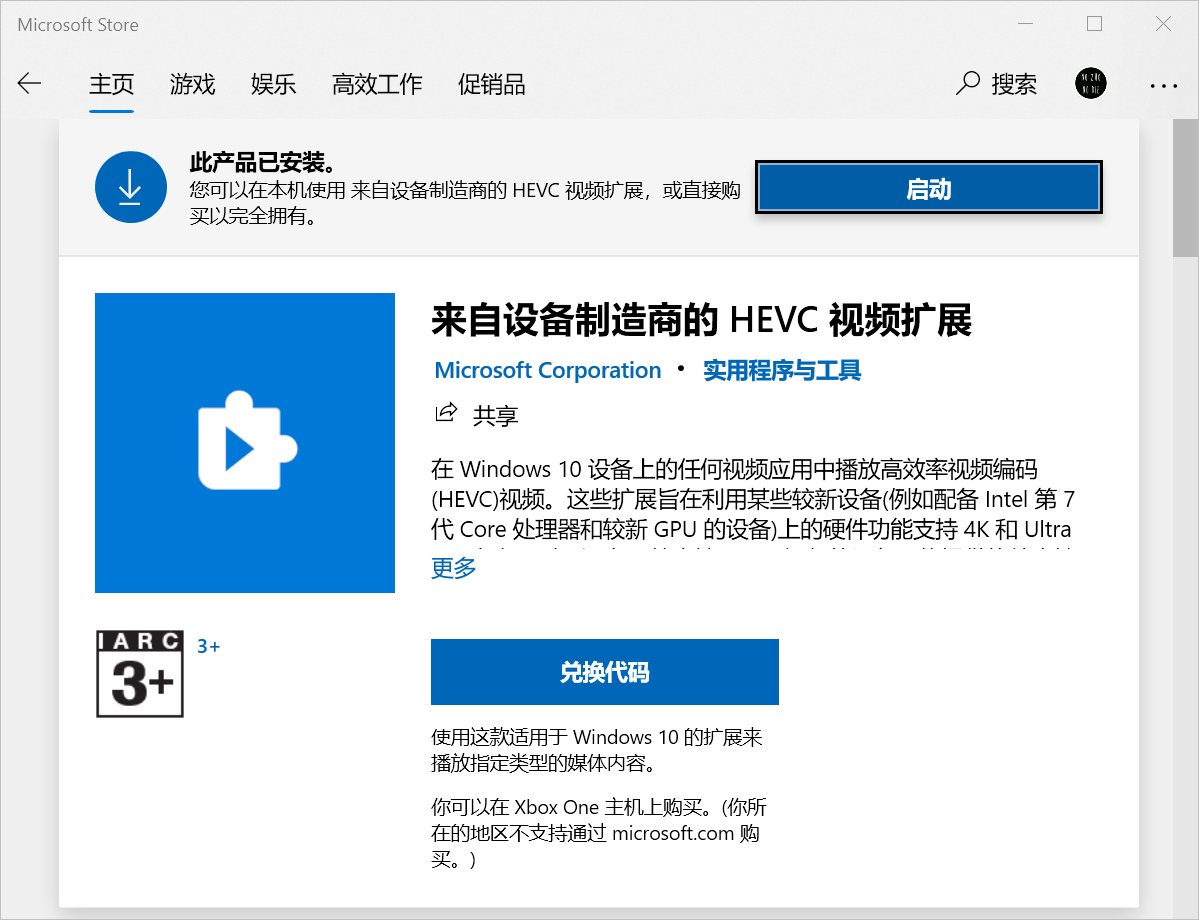Viewport: 1199px width, 920px height.
Task: Open the three-dot more menu
Action: [1163, 86]
